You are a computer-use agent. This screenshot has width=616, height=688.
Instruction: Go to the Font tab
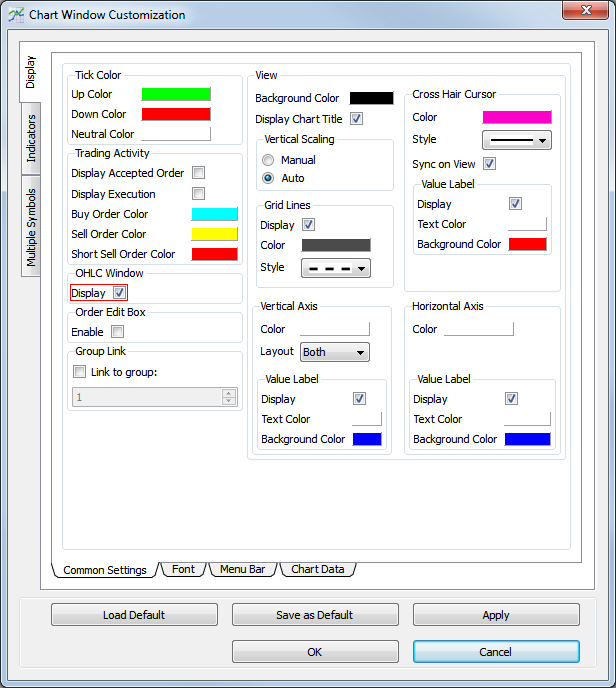[x=183, y=569]
